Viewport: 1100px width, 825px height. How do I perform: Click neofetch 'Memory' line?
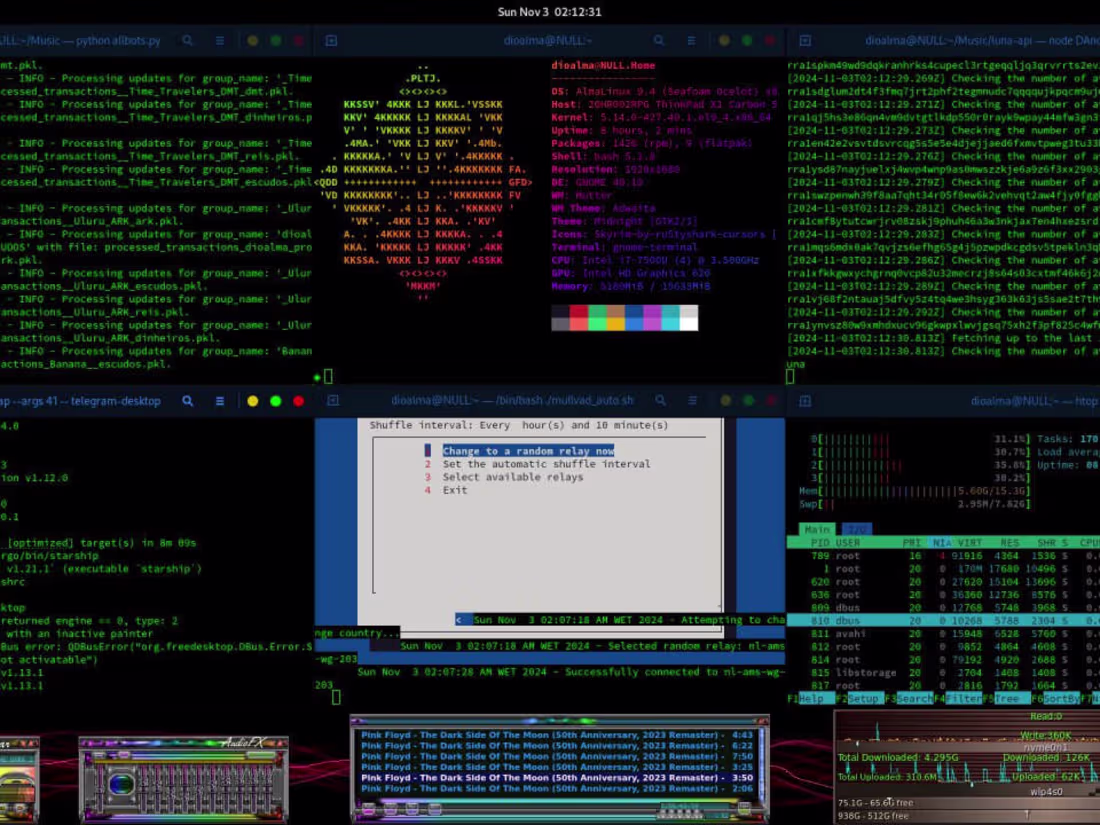pos(631,286)
